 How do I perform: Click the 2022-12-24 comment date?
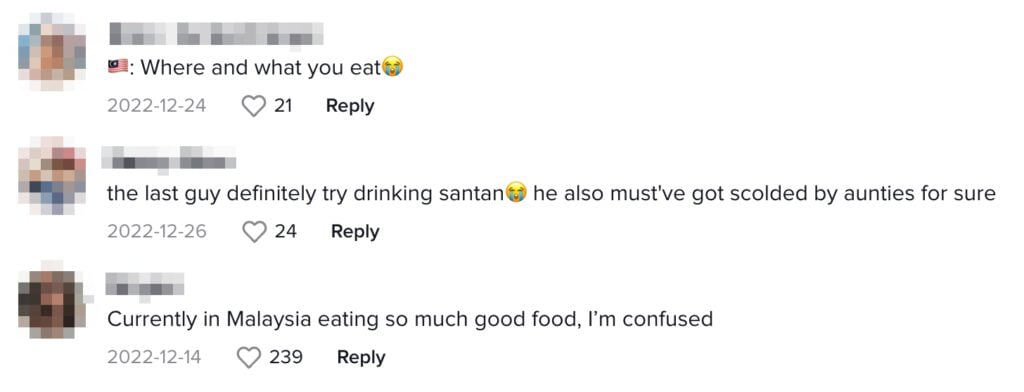(x=157, y=106)
